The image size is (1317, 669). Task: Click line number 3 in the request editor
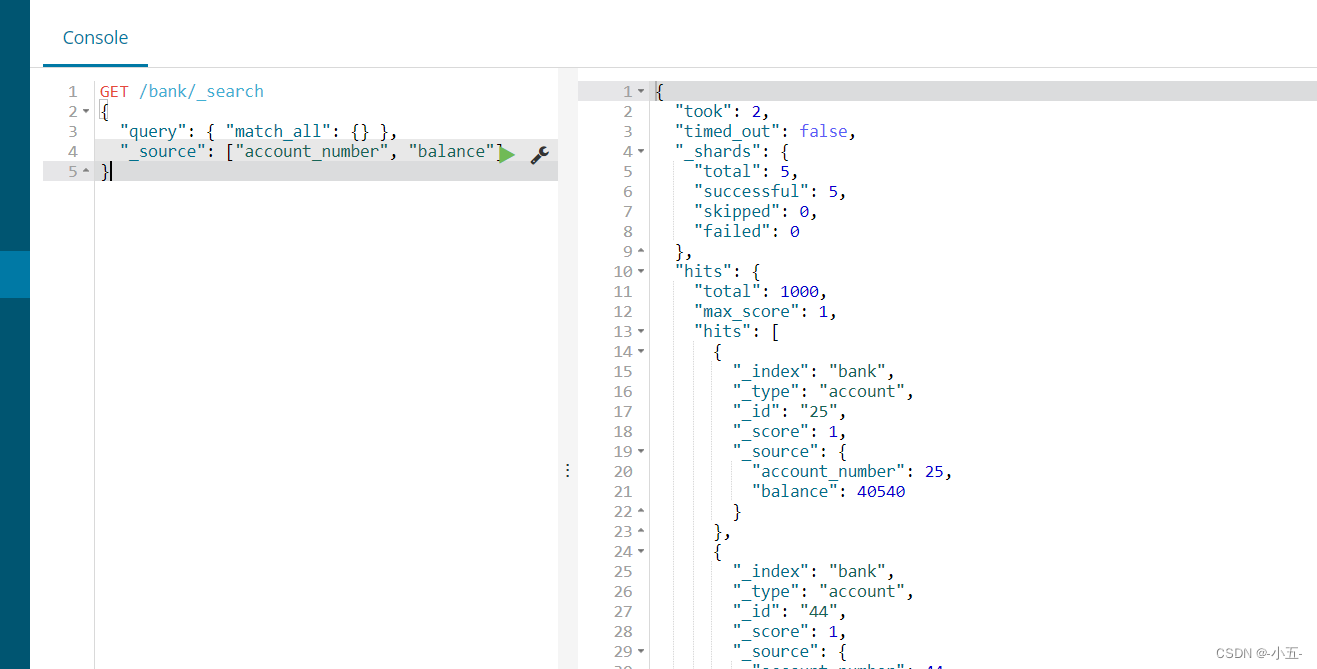point(72,131)
